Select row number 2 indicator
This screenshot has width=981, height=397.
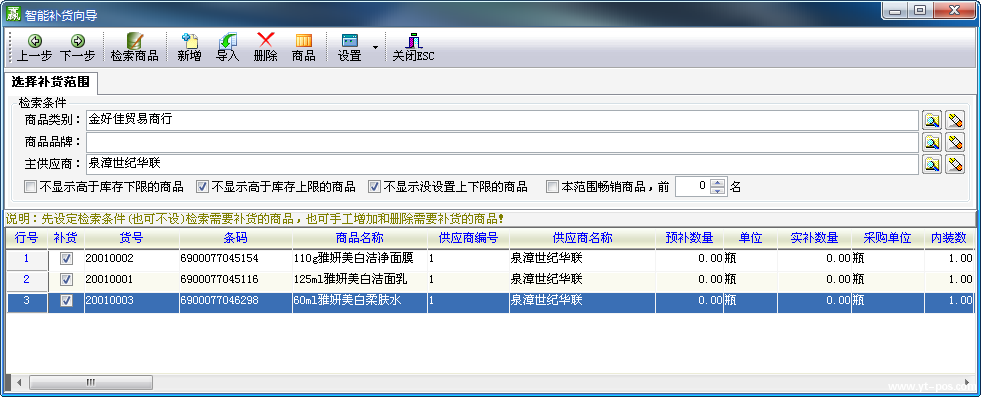[26, 279]
